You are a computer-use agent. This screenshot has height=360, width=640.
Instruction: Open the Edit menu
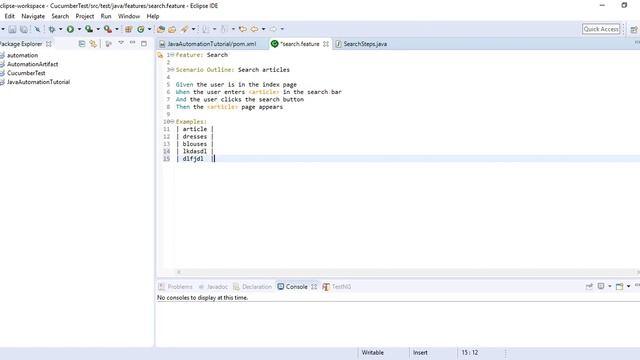click(x=9, y=16)
